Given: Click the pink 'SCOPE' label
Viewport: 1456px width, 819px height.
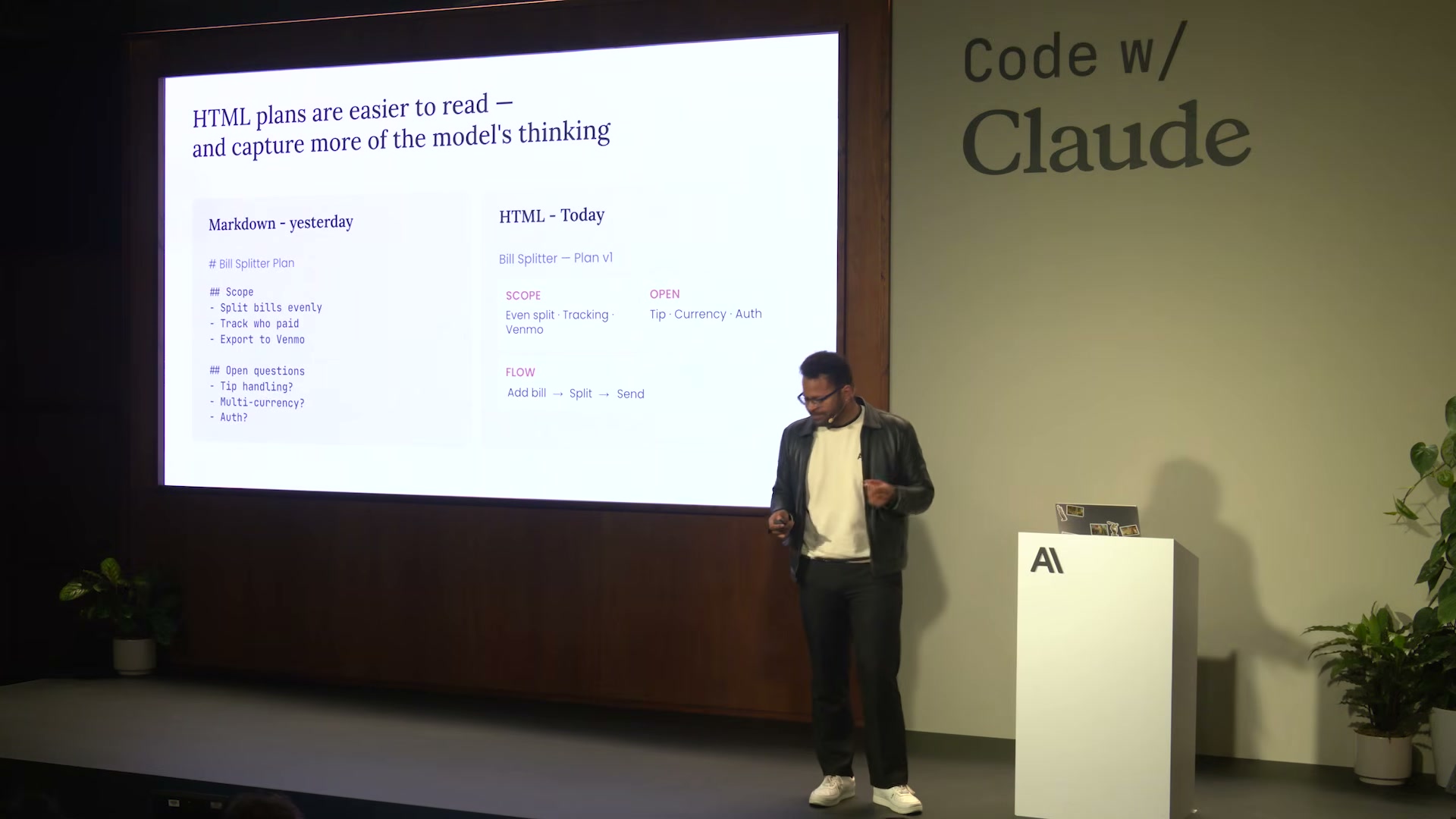Looking at the screenshot, I should click(x=523, y=296).
